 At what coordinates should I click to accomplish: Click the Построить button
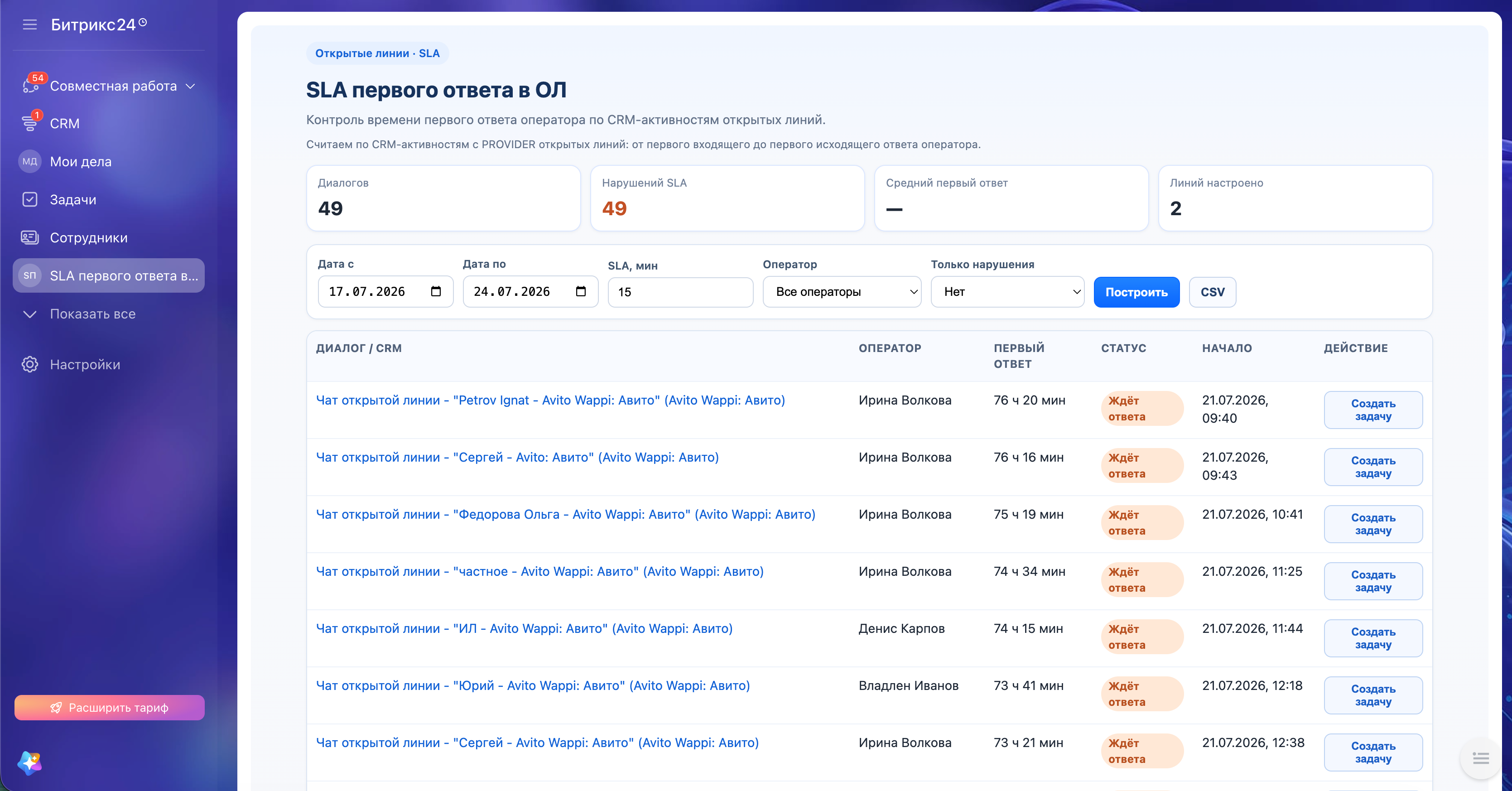click(x=1136, y=292)
